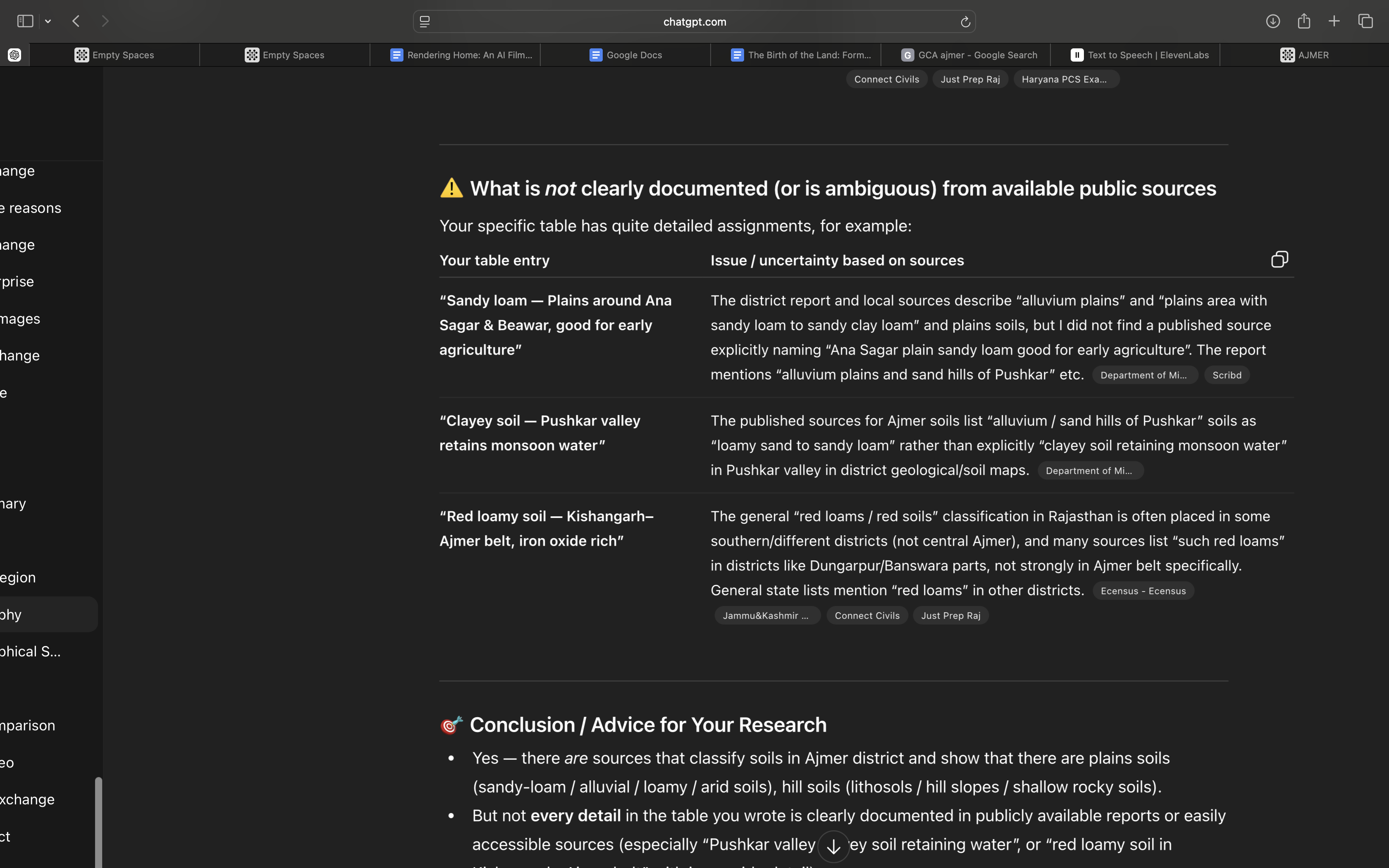Switch to Text to Speech ElevenLabs tab

click(x=1139, y=55)
